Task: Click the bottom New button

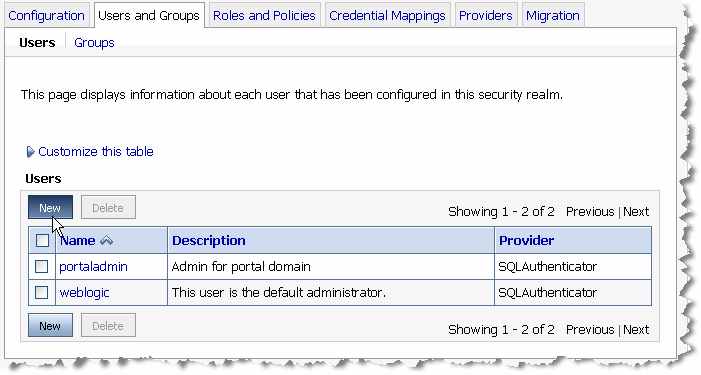Action: 50,325
